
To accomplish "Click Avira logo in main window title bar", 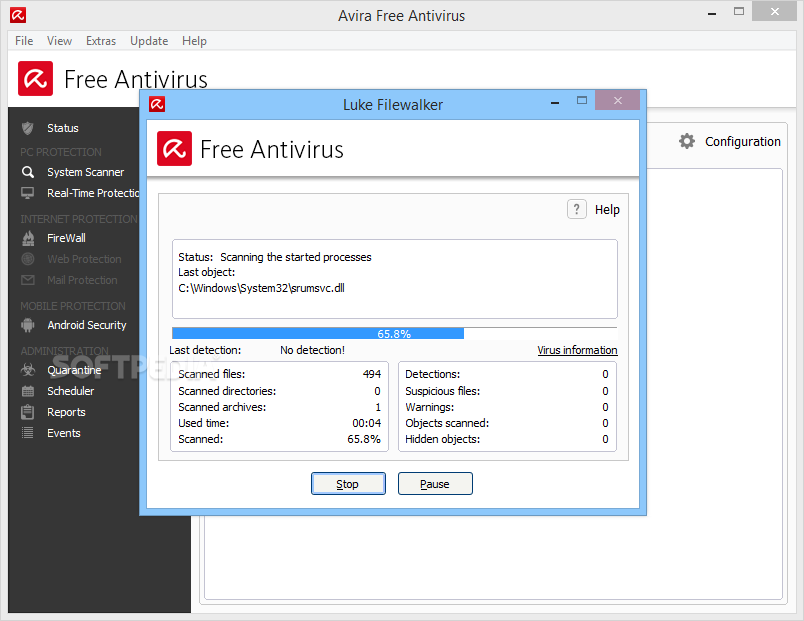I will 18,15.
